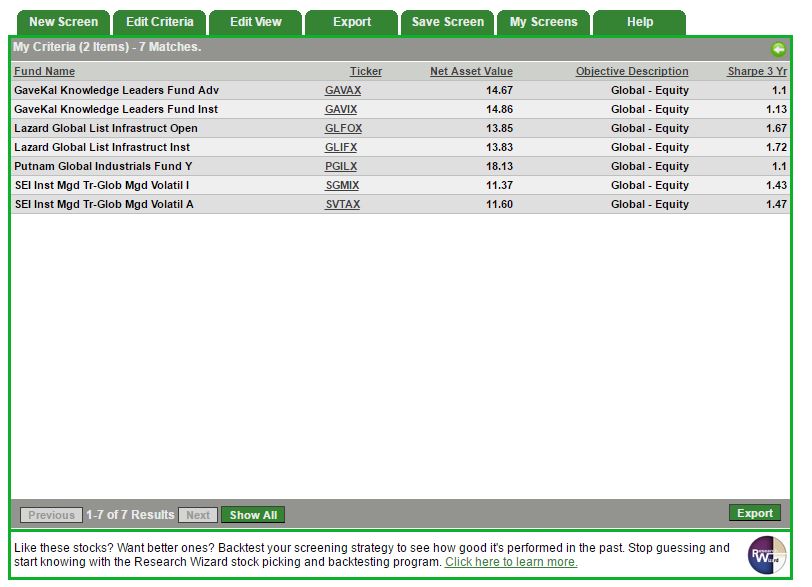Click the Next page button
The width and height of the screenshot is (812, 587).
pos(198,515)
